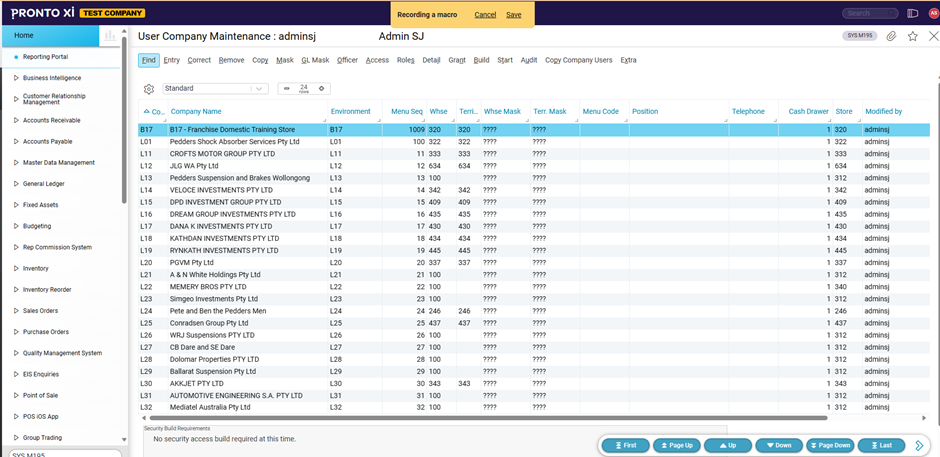The width and height of the screenshot is (940, 457).
Task: Click the Page Up button
Action: [677, 446]
